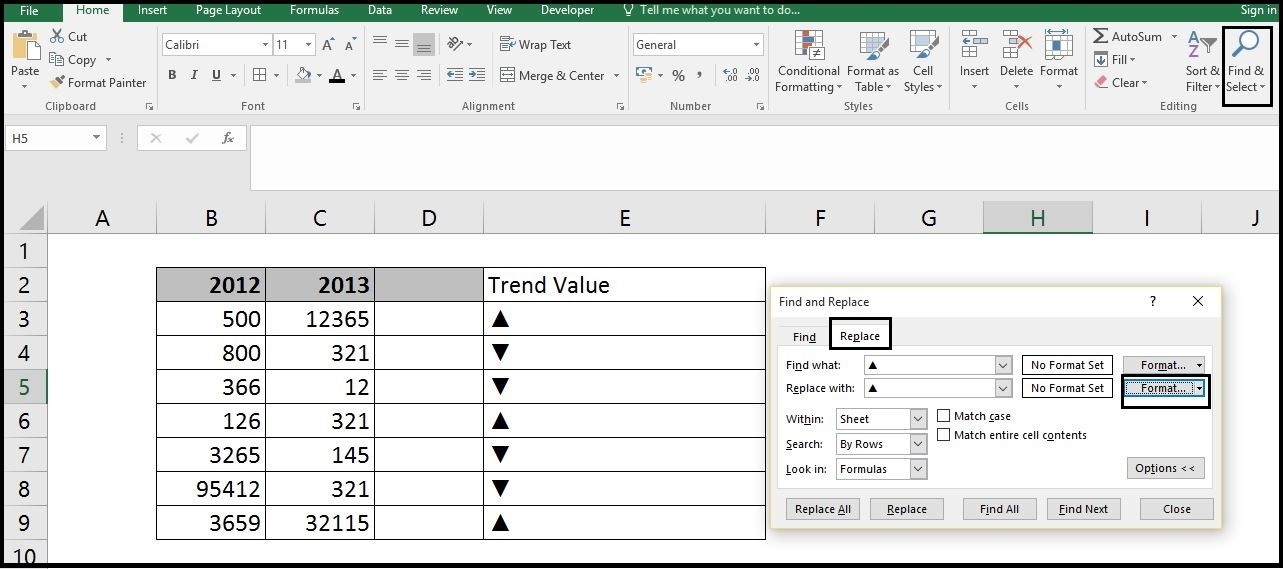Viewport: 1283px width, 569px height.
Task: Click the Replace button at the dialog bottom
Action: 907,509
